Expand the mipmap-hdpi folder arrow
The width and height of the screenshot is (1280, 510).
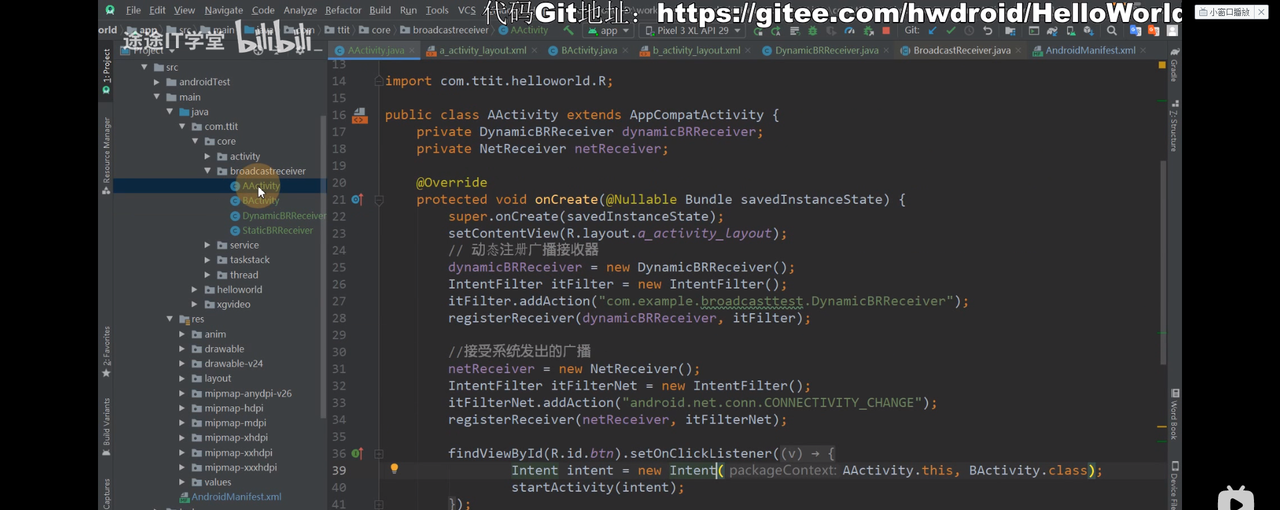182,408
